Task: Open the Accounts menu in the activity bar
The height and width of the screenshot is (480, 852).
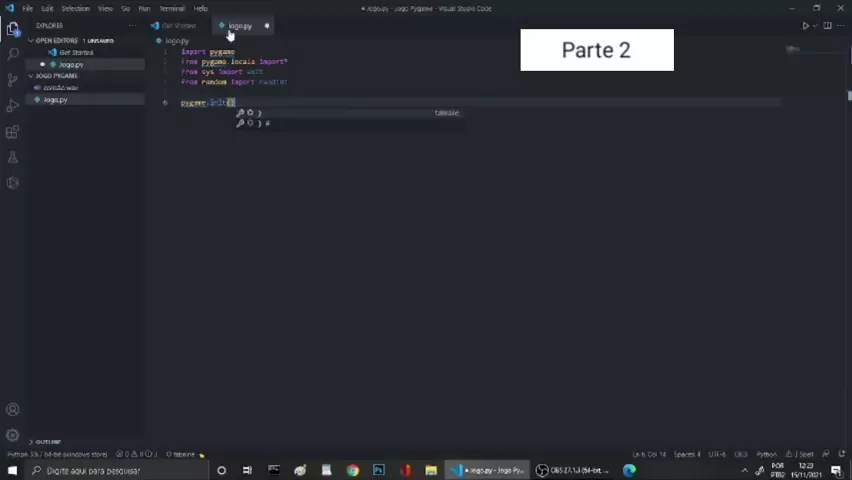Action: tap(12, 409)
